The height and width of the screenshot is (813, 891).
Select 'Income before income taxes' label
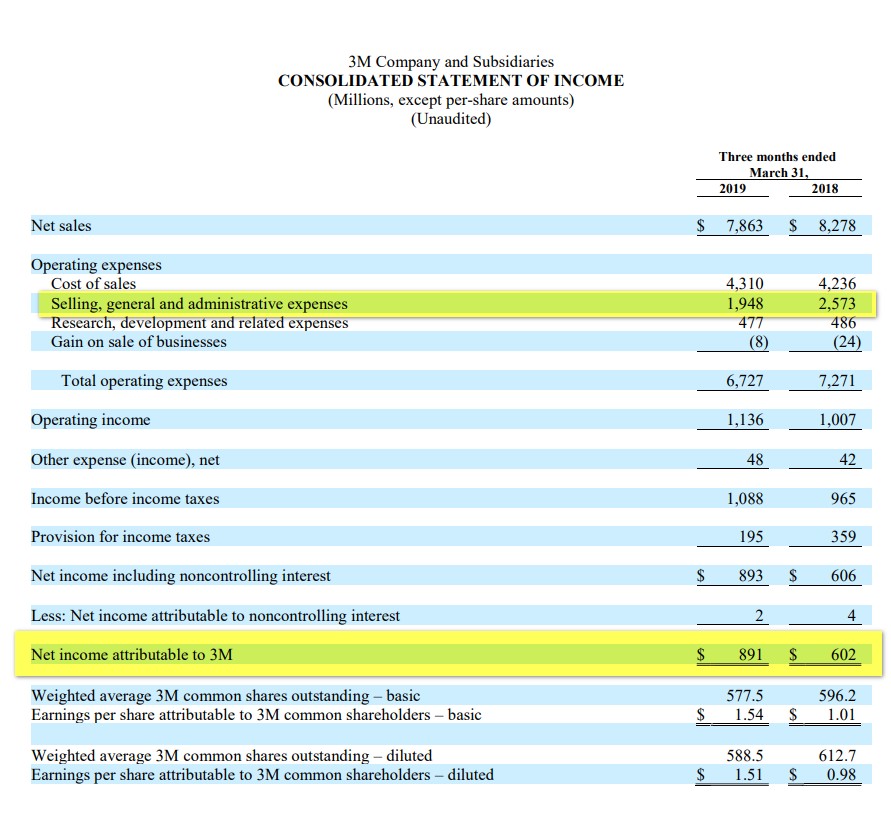(x=125, y=498)
